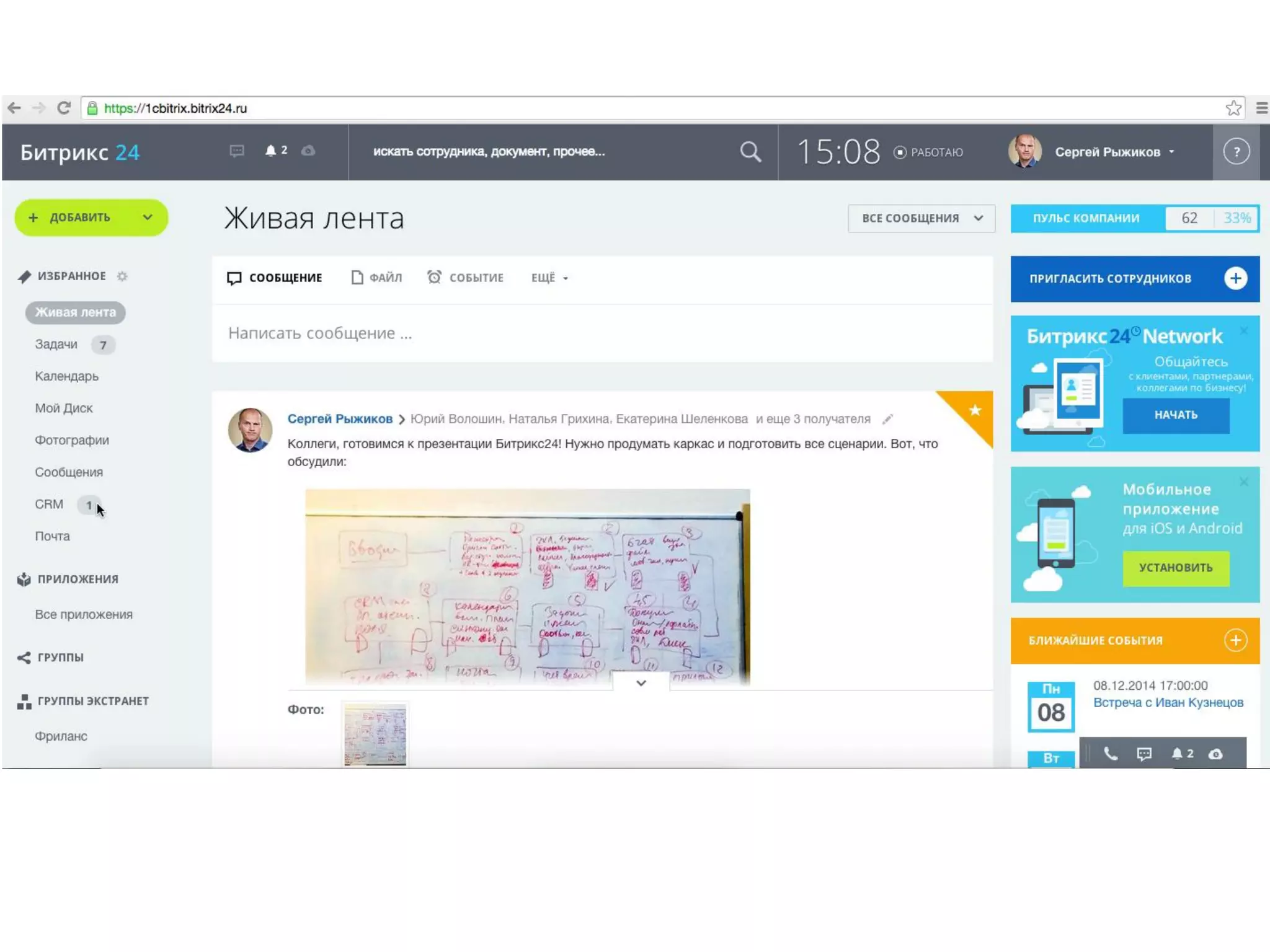Viewport: 1270px width, 952px height.
Task: Expand the Ещё menu in post composer
Action: (549, 278)
